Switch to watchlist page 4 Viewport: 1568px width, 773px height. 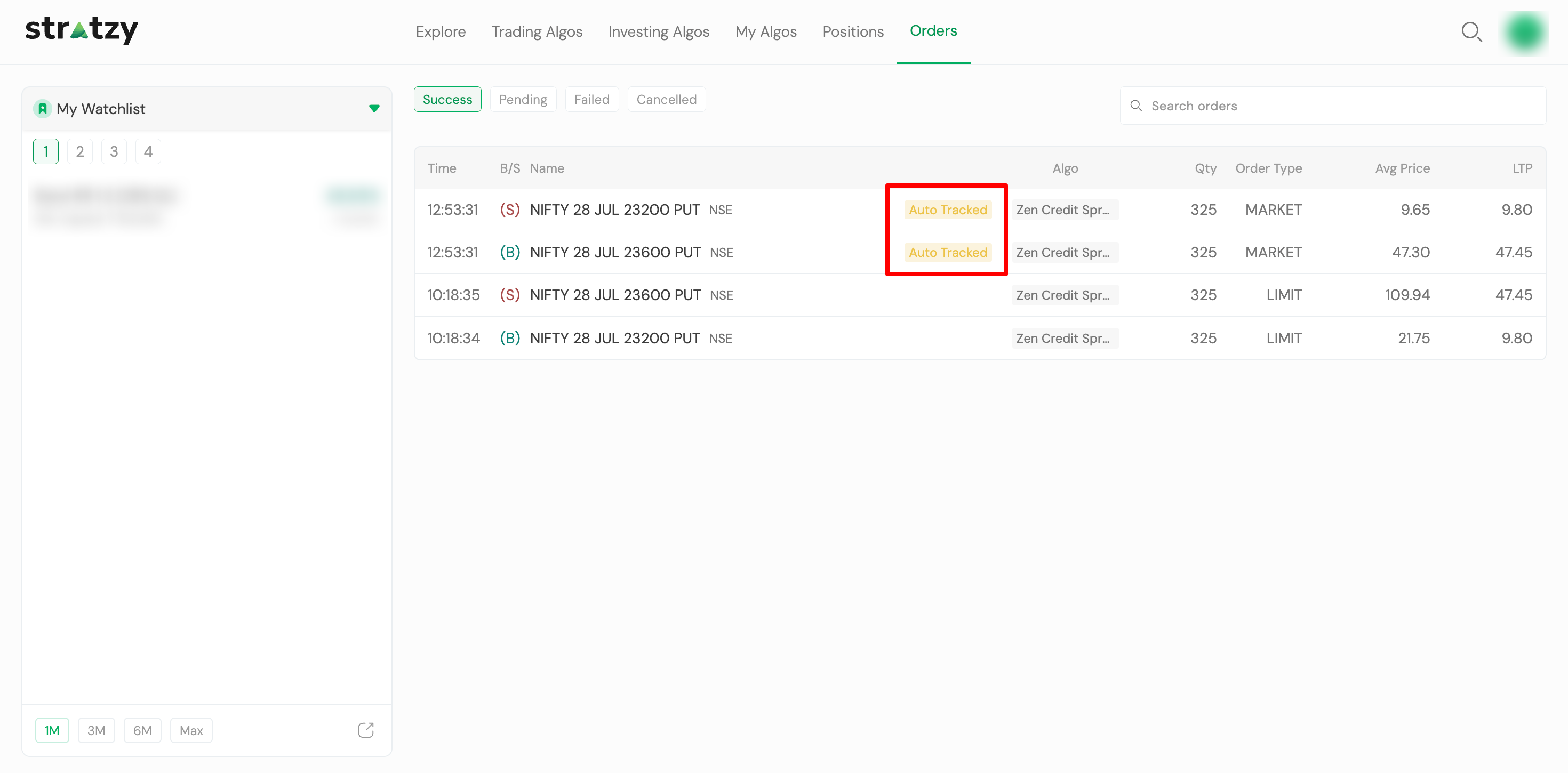[x=148, y=151]
